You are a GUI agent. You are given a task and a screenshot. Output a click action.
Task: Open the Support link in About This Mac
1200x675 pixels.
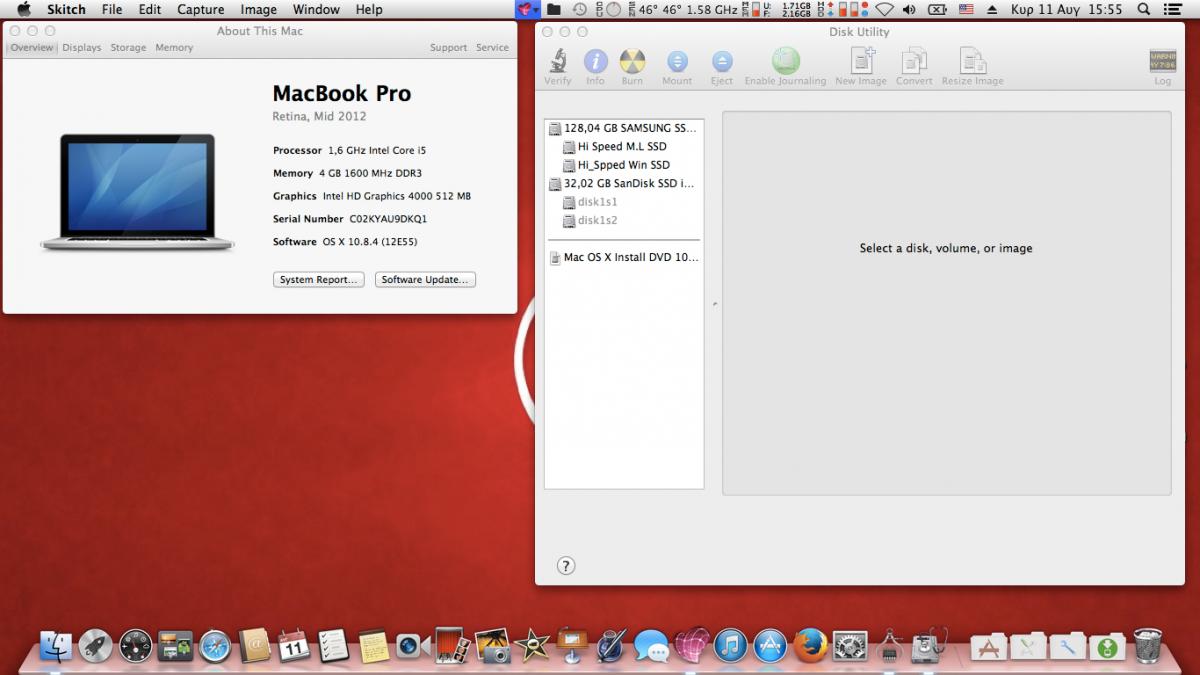click(448, 48)
